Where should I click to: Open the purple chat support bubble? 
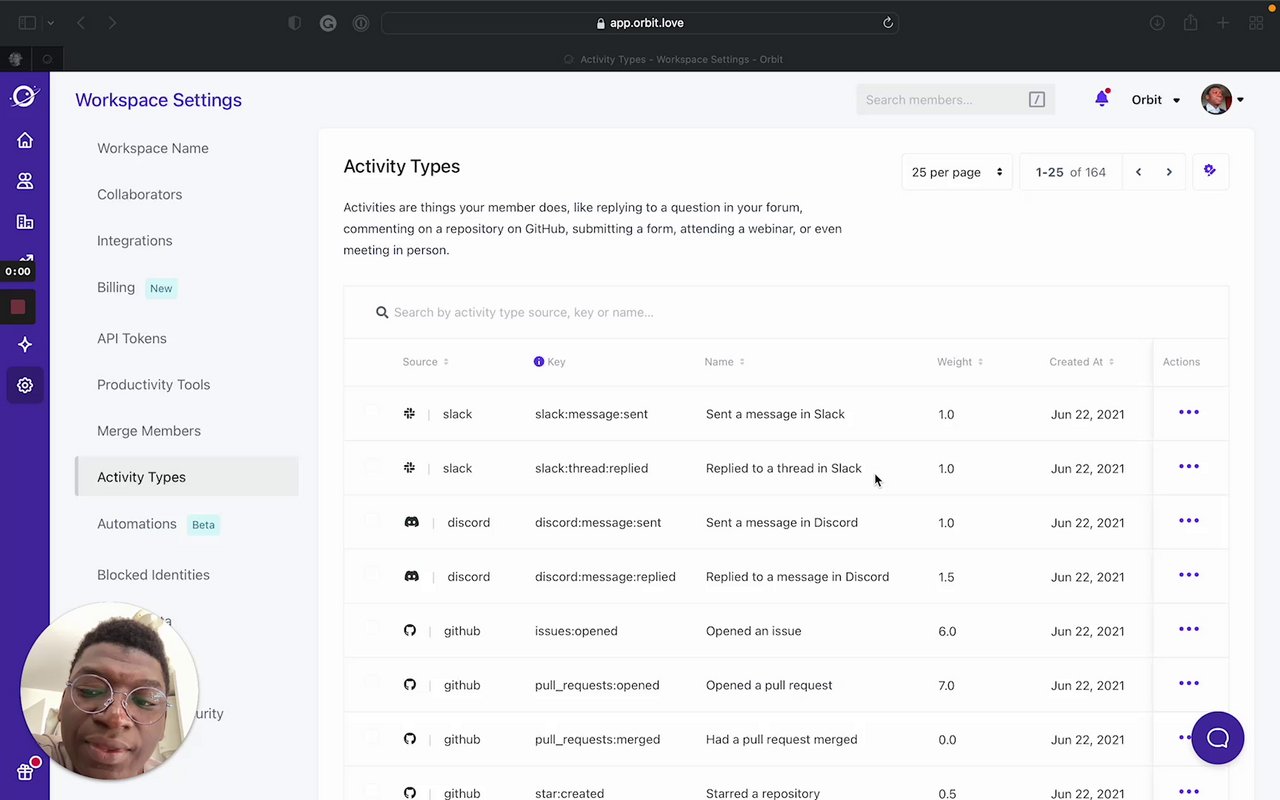pyautogui.click(x=1217, y=739)
